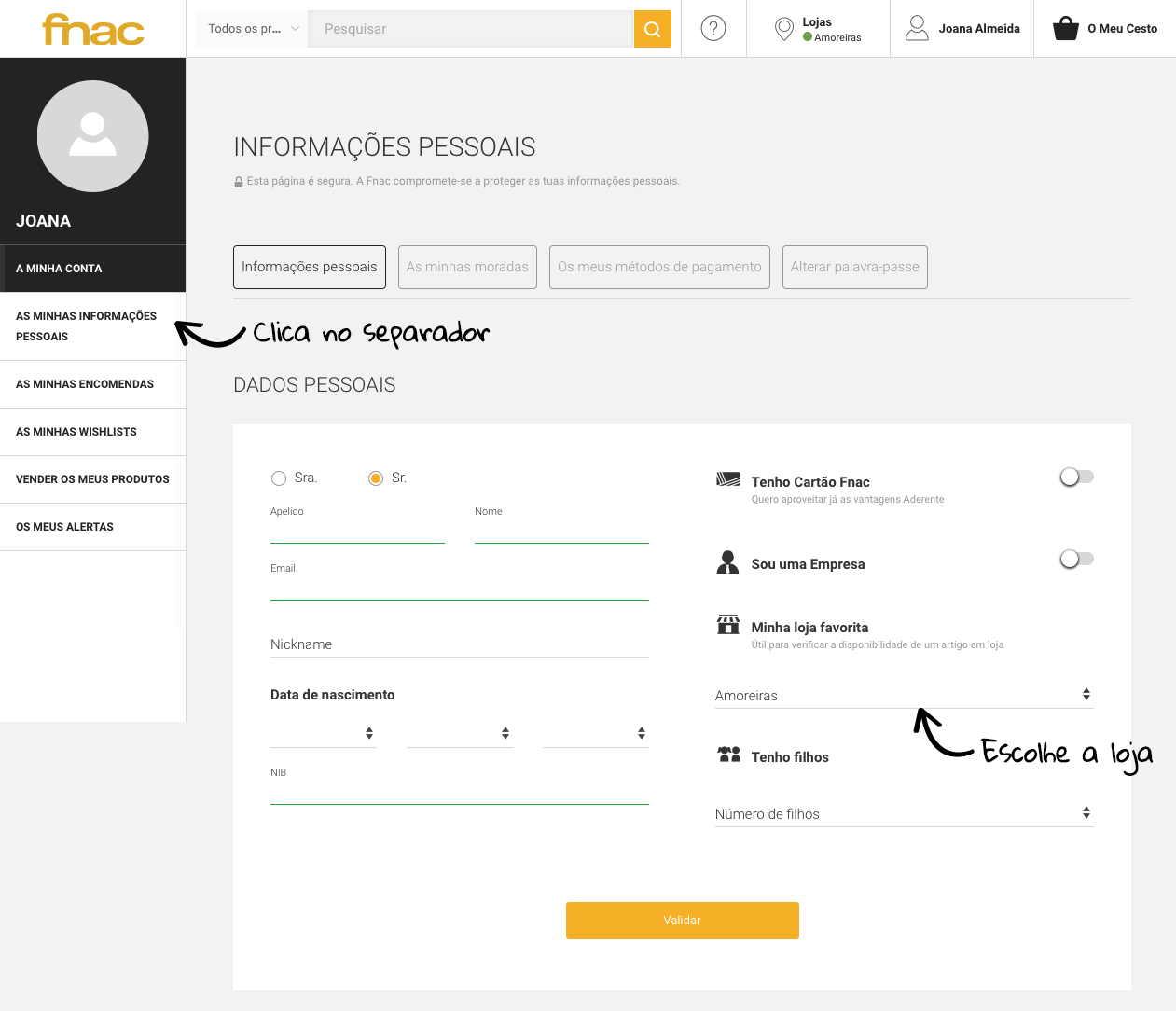Screen dimensions: 1176x1011
Task: Switch to Os meus métodos de pagamento tab
Action: click(x=659, y=267)
